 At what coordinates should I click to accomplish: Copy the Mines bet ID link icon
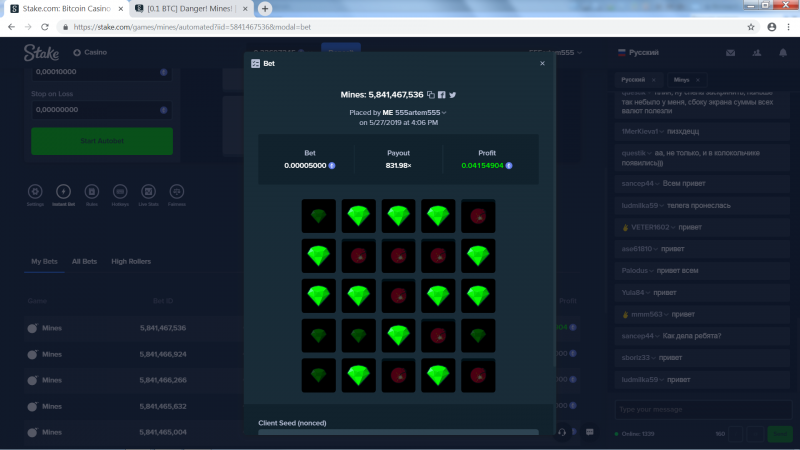coord(431,95)
